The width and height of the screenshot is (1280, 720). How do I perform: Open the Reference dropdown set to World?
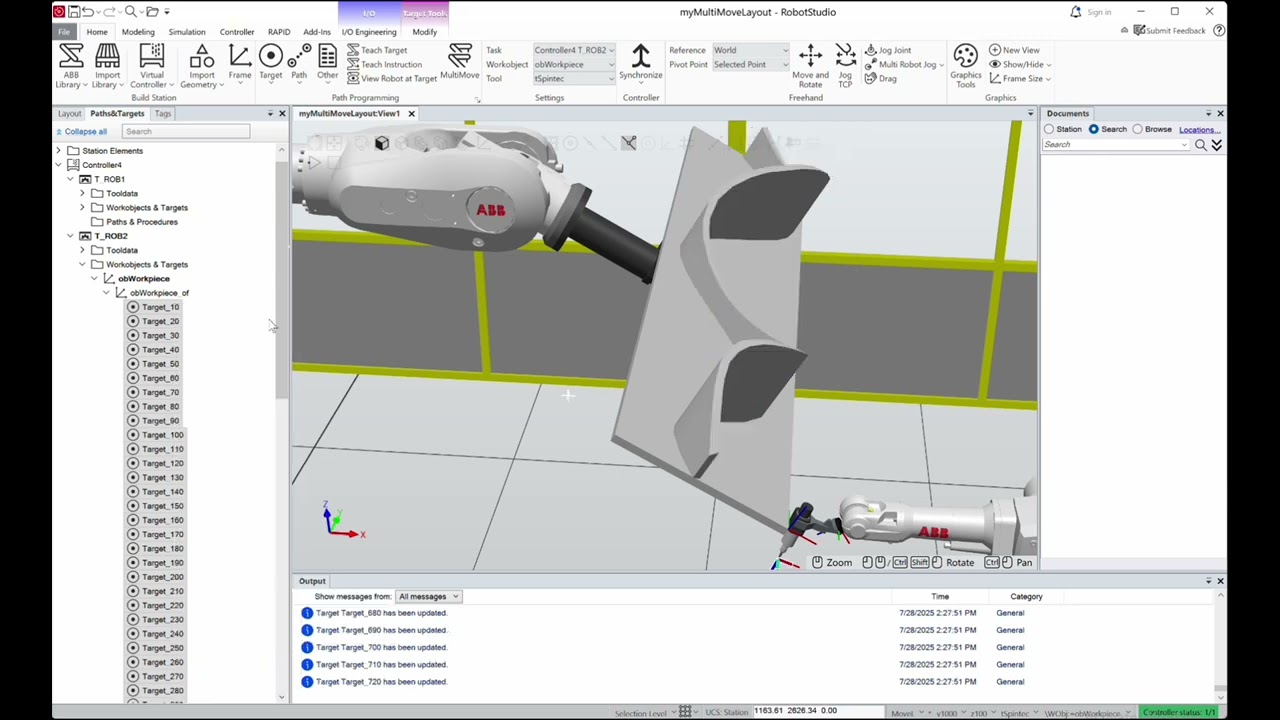[x=750, y=50]
